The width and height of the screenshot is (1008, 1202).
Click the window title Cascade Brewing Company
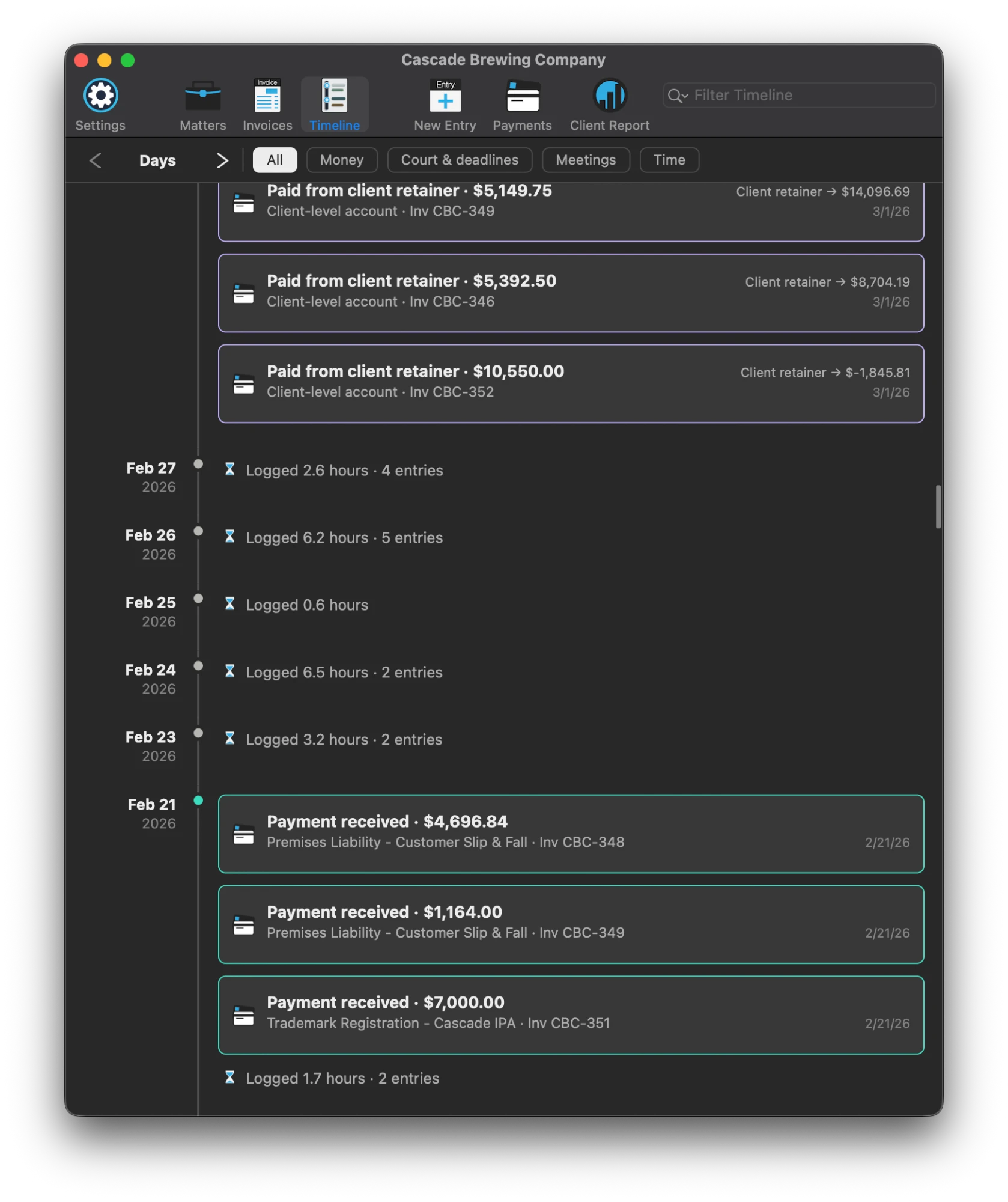503,60
